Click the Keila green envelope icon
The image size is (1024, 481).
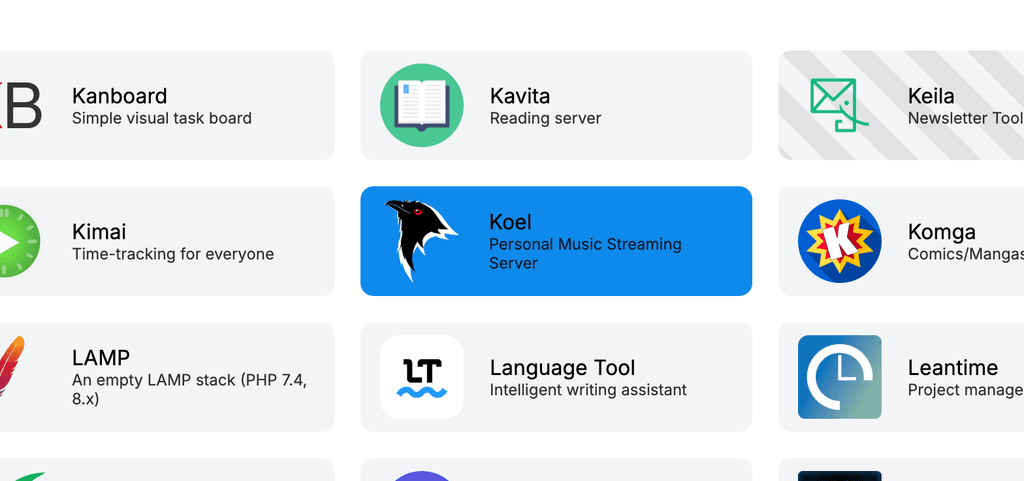838,105
